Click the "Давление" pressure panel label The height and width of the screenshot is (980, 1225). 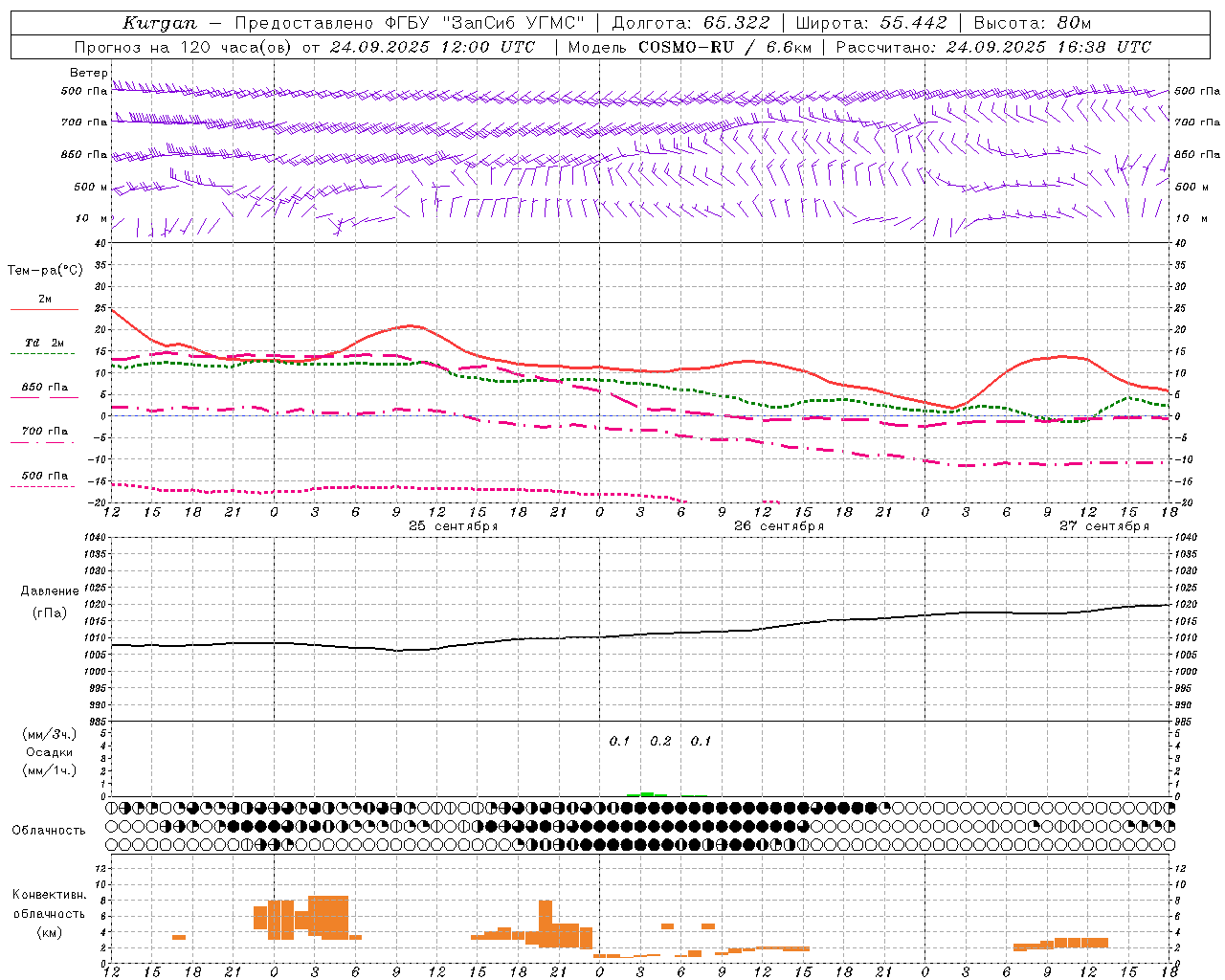pos(50,591)
